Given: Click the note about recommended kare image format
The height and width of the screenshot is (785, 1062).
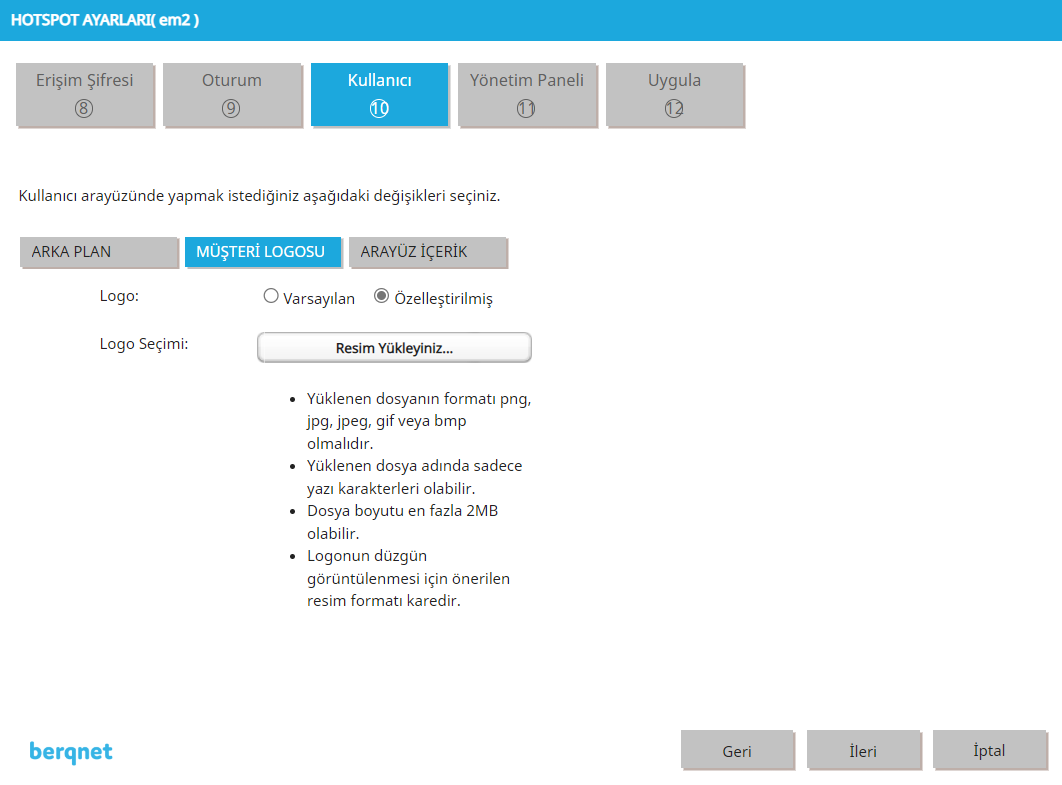Looking at the screenshot, I should 408,578.
